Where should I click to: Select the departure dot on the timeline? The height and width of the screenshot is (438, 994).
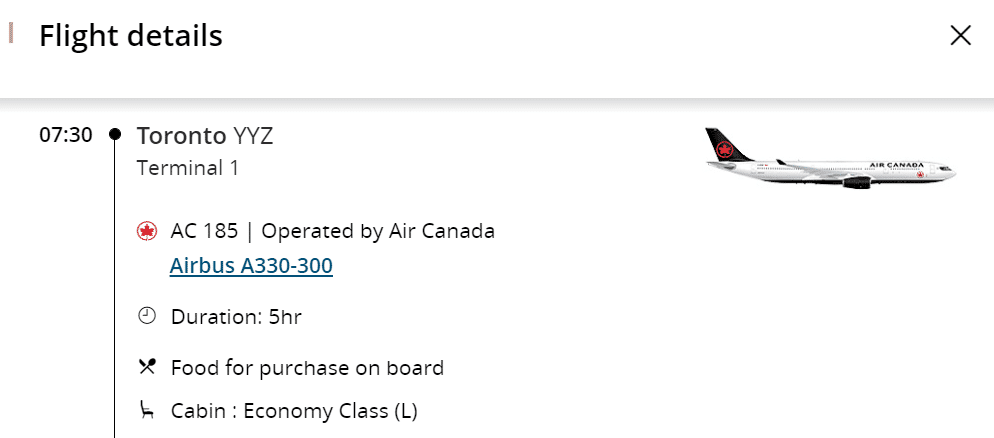pos(115,134)
